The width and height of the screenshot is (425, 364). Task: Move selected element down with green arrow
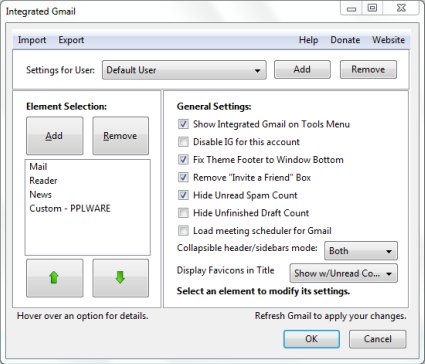[120, 278]
